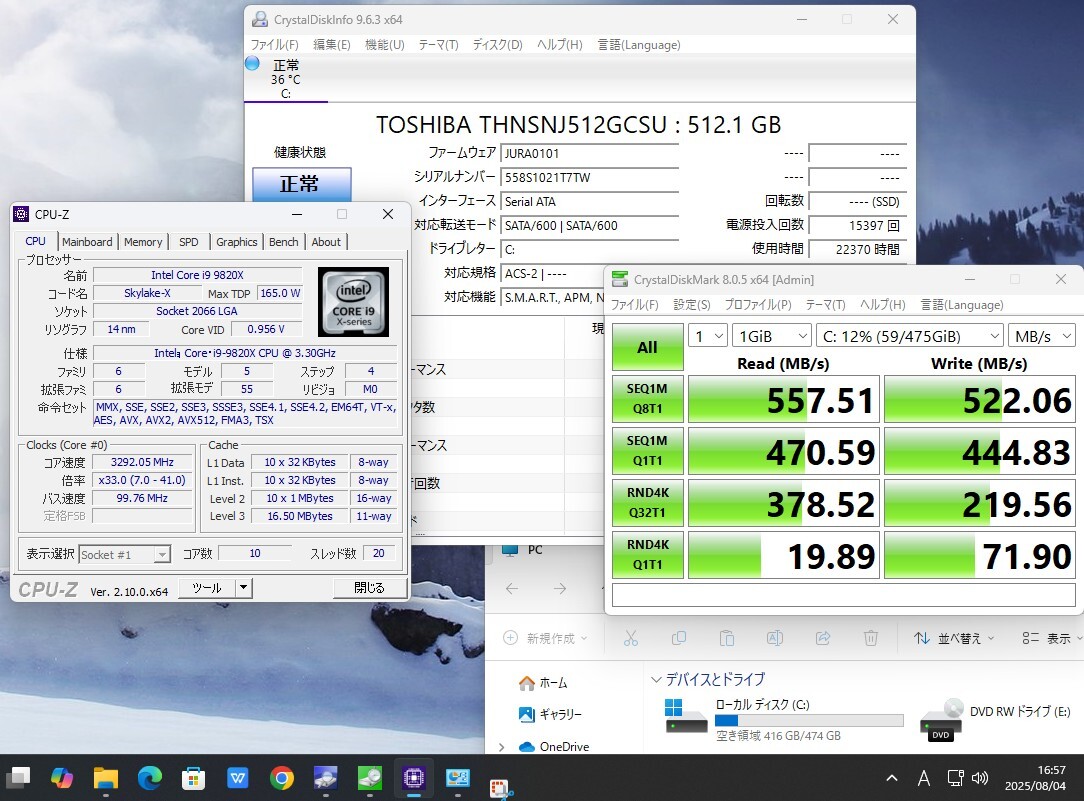Switch to CPU-Z's Mainboard tab
The width and height of the screenshot is (1084, 801).
click(87, 242)
